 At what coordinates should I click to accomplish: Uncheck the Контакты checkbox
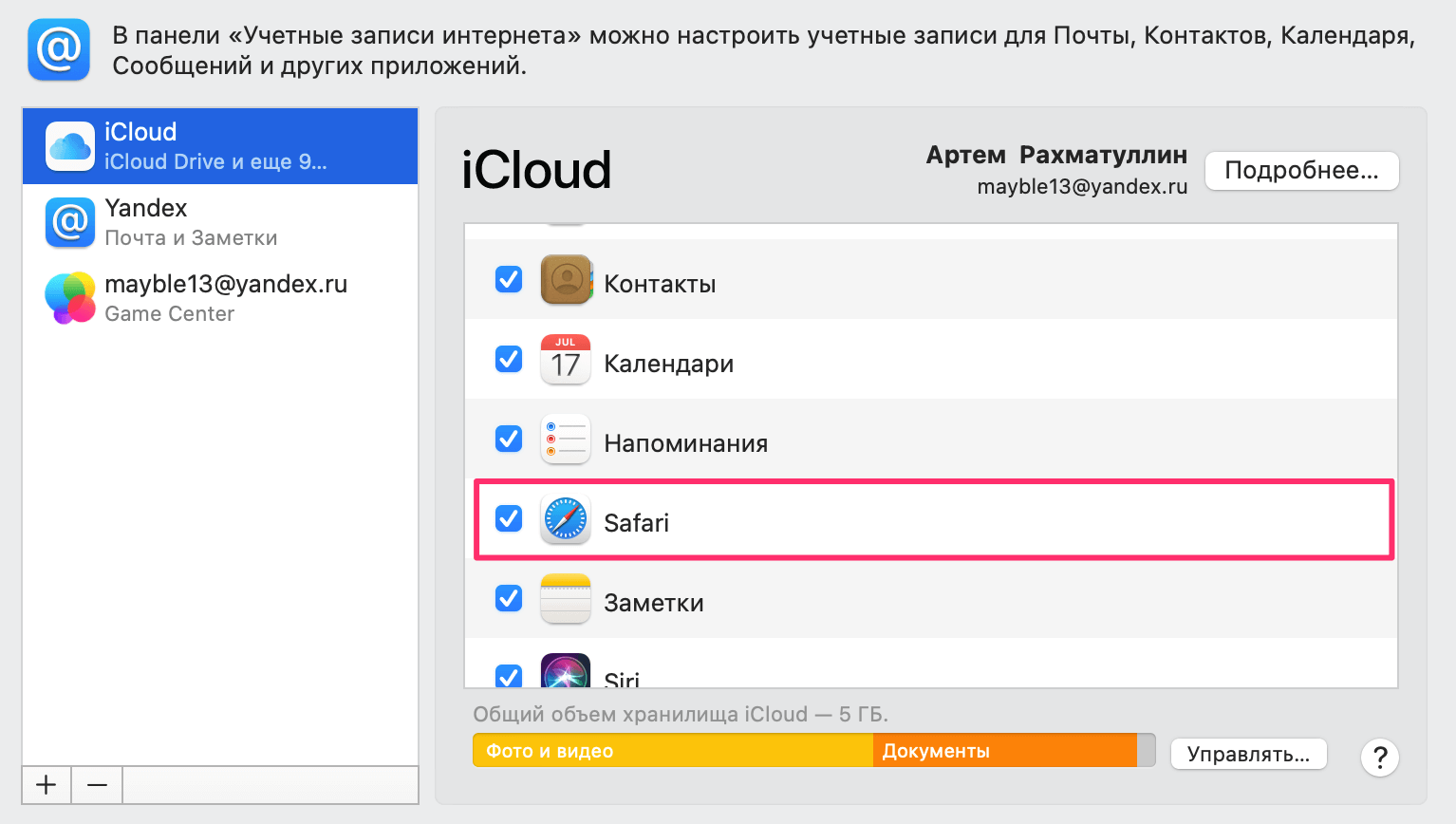pyautogui.click(x=509, y=279)
